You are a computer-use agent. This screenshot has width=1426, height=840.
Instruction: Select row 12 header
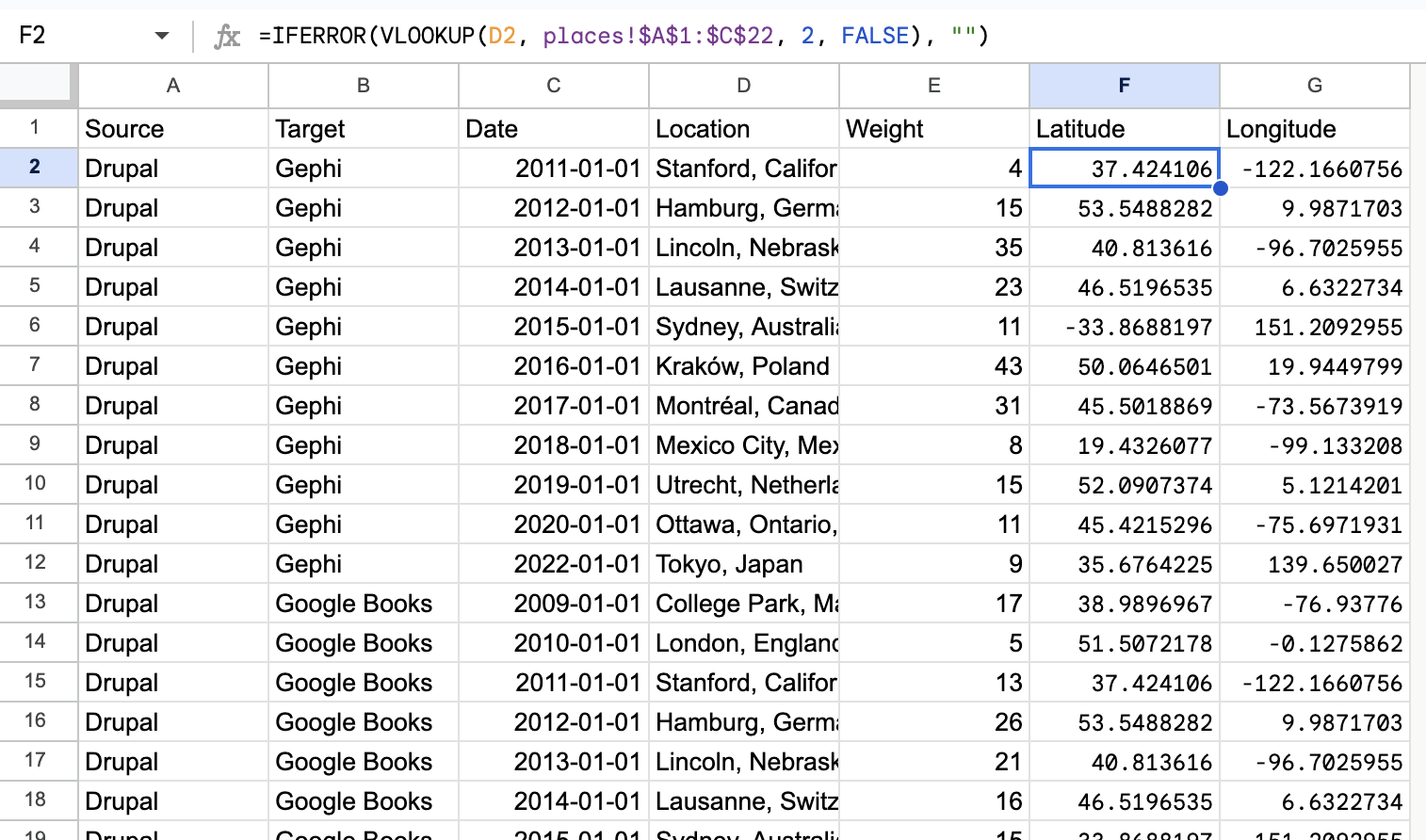(36, 563)
